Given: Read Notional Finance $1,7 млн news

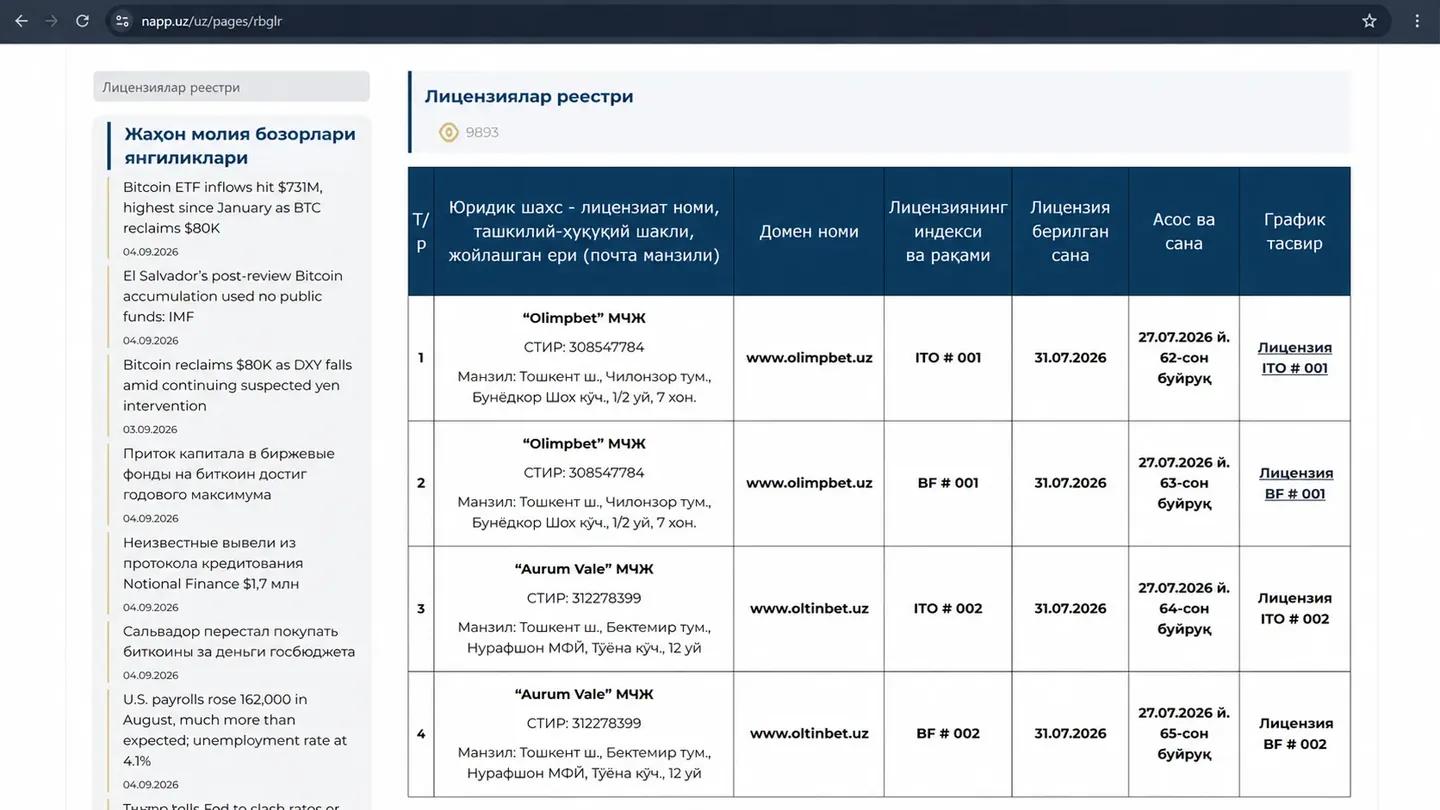Looking at the screenshot, I should 211,563.
